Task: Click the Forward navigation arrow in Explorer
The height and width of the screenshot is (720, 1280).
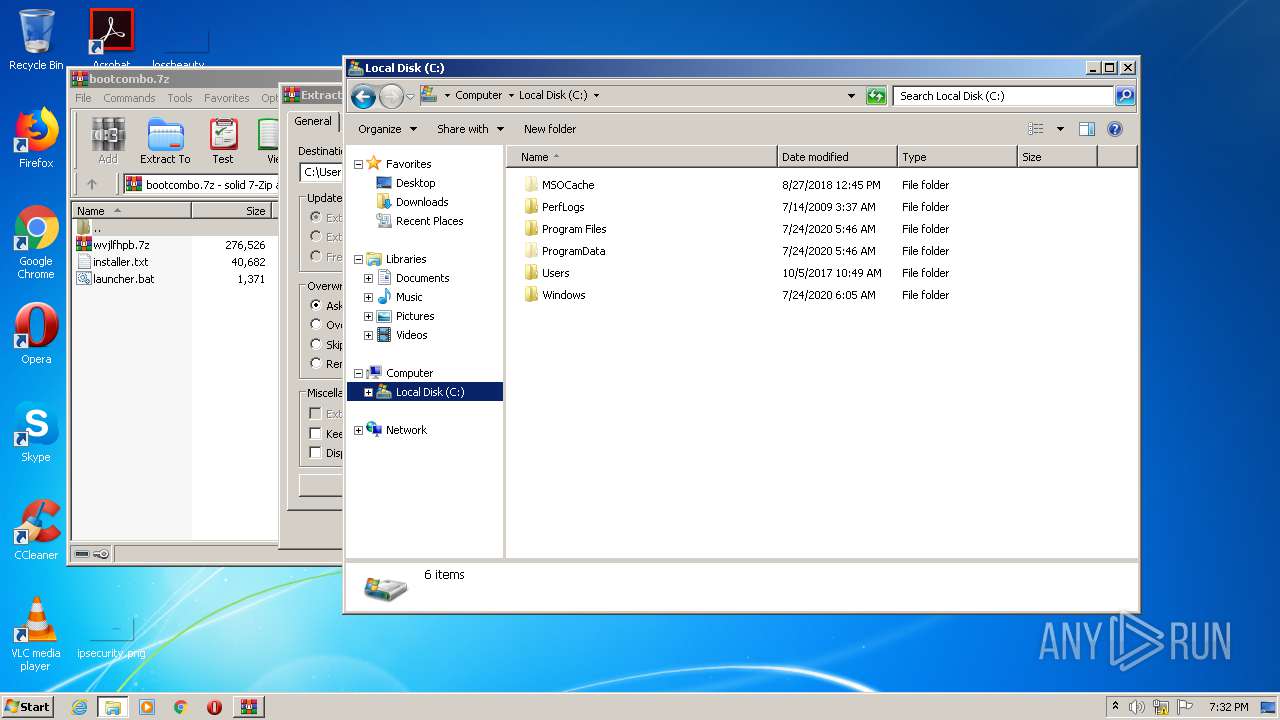Action: click(x=391, y=96)
